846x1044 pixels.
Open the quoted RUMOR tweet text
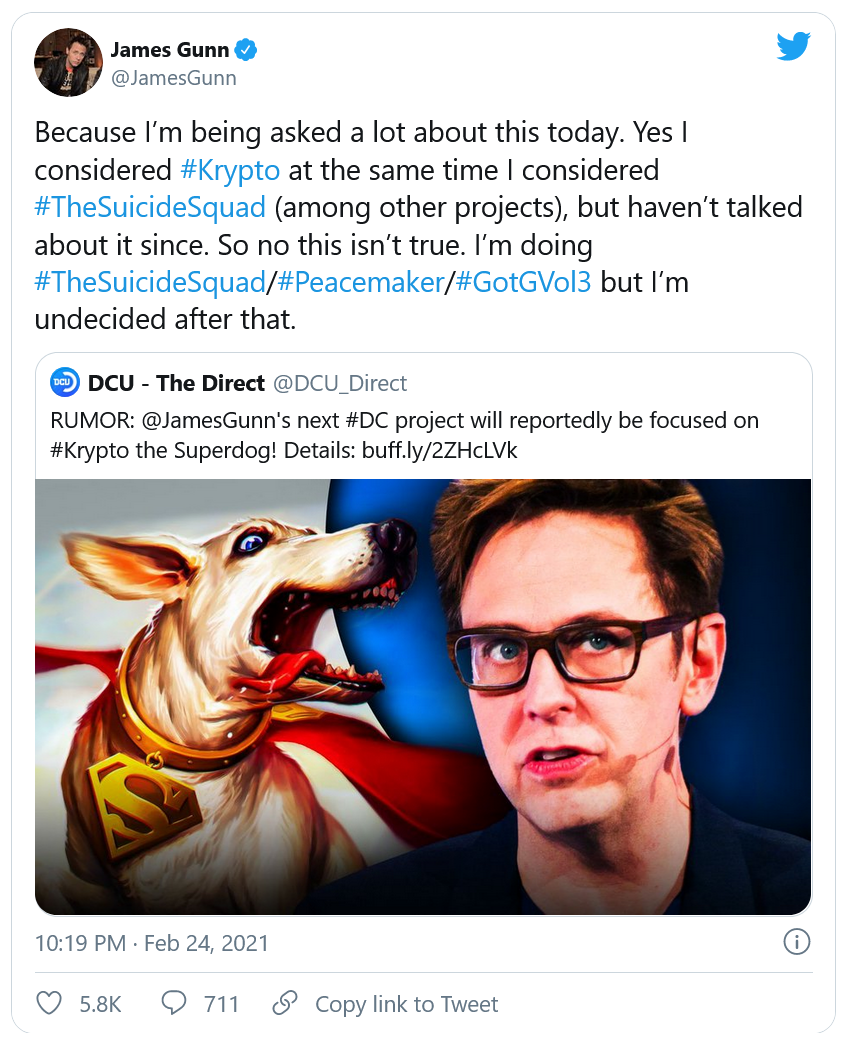click(403, 435)
